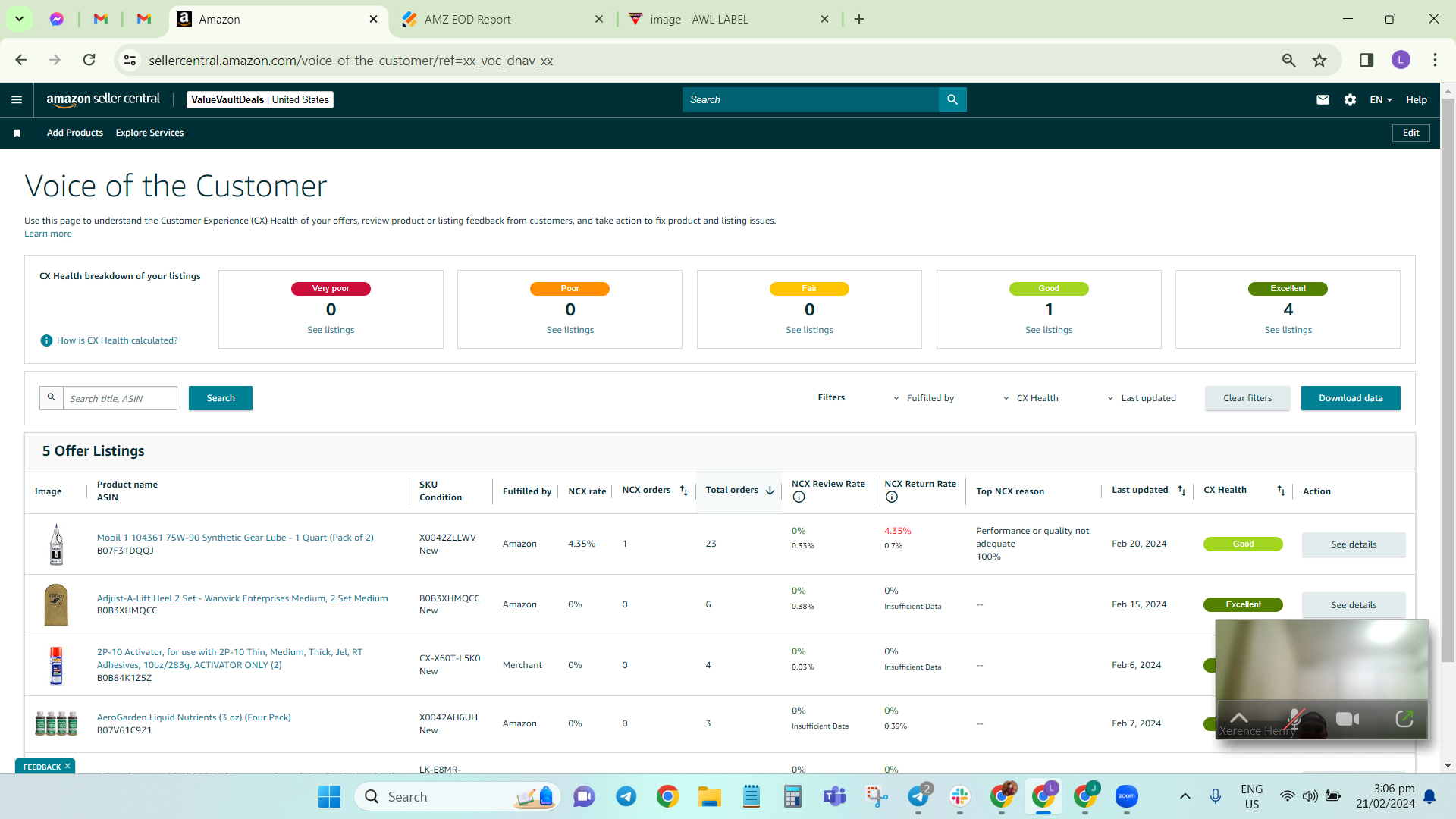
Task: Focus the Search title, ASIN field
Action: (120, 398)
